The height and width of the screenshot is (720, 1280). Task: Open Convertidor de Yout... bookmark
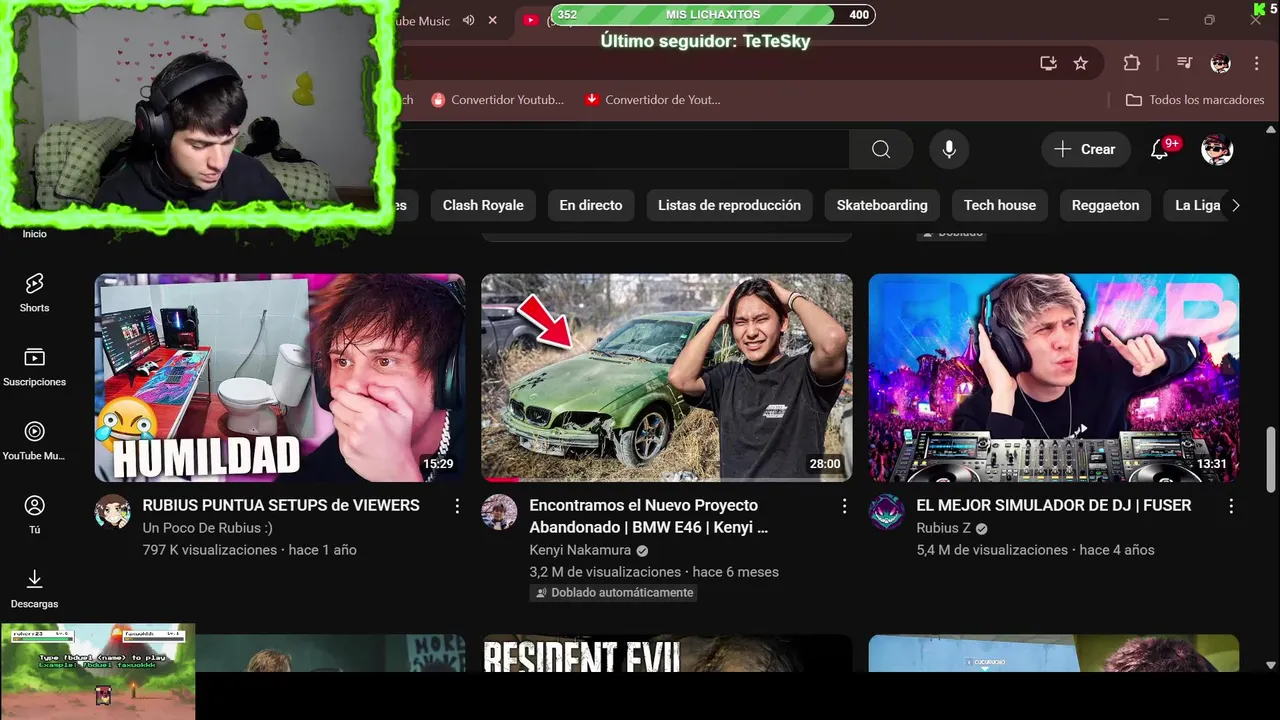[652, 100]
